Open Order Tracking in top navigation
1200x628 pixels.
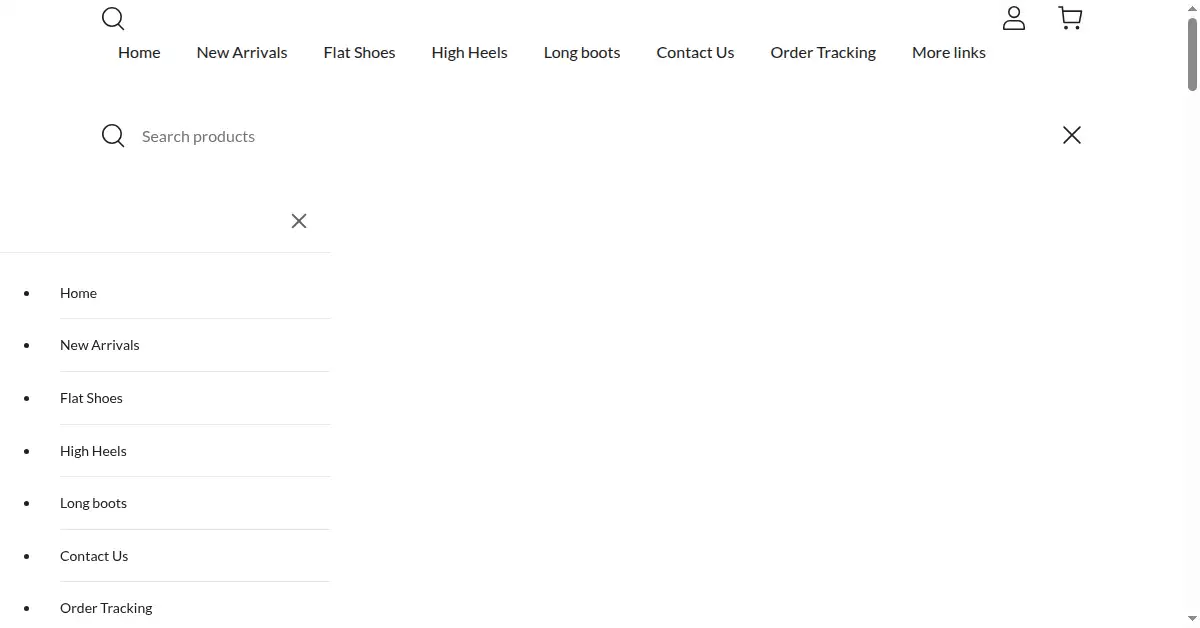click(823, 52)
